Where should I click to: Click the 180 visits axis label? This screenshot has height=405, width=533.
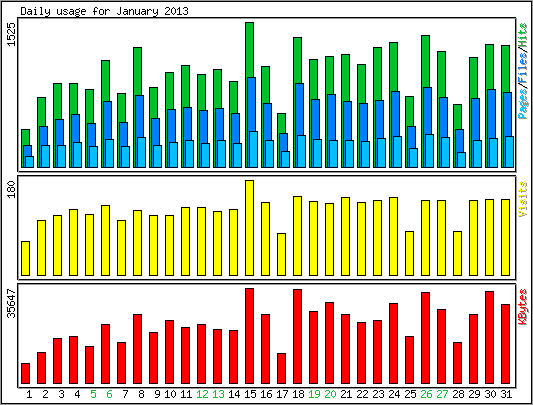[11, 190]
